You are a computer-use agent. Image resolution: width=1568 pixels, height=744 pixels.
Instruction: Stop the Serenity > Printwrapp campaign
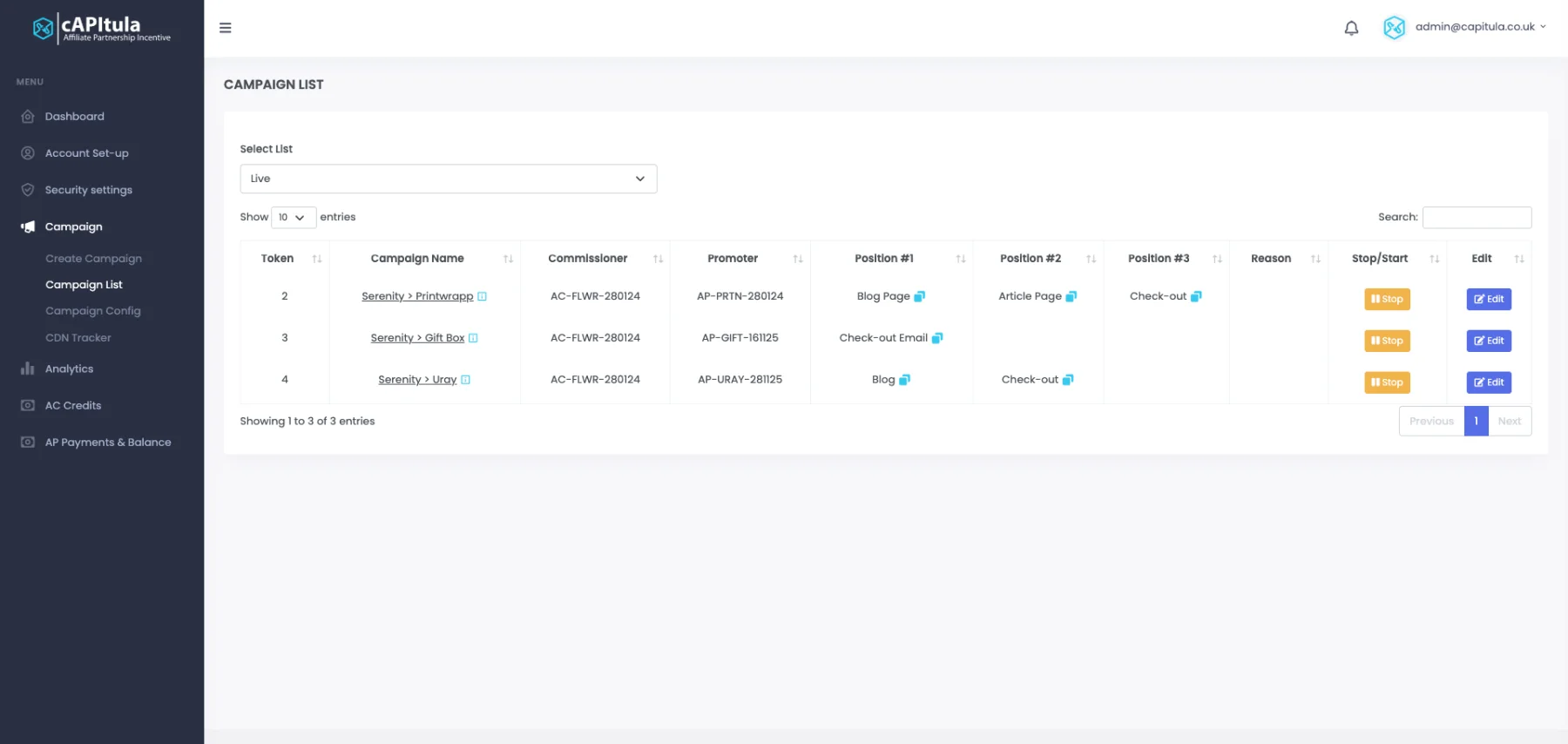tap(1387, 299)
